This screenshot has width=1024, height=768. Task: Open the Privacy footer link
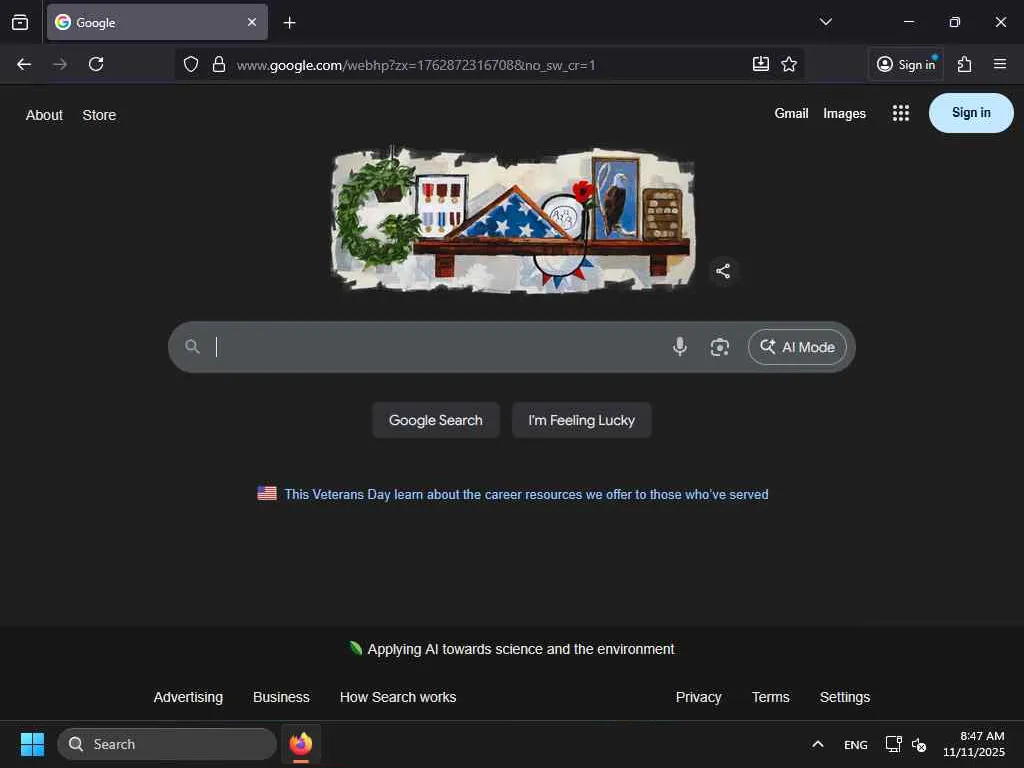pos(698,697)
